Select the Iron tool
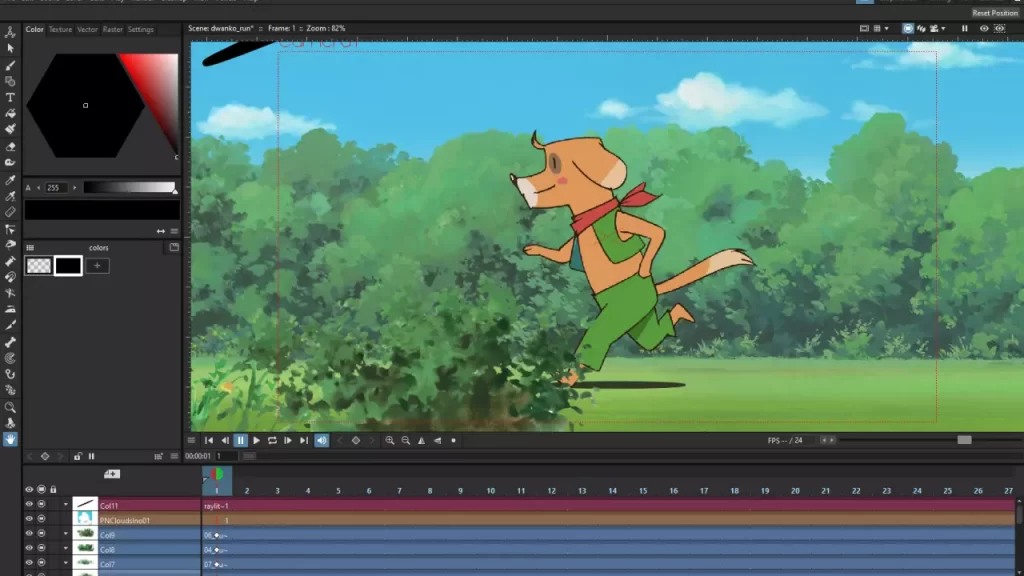This screenshot has width=1024, height=576. pyautogui.click(x=10, y=310)
